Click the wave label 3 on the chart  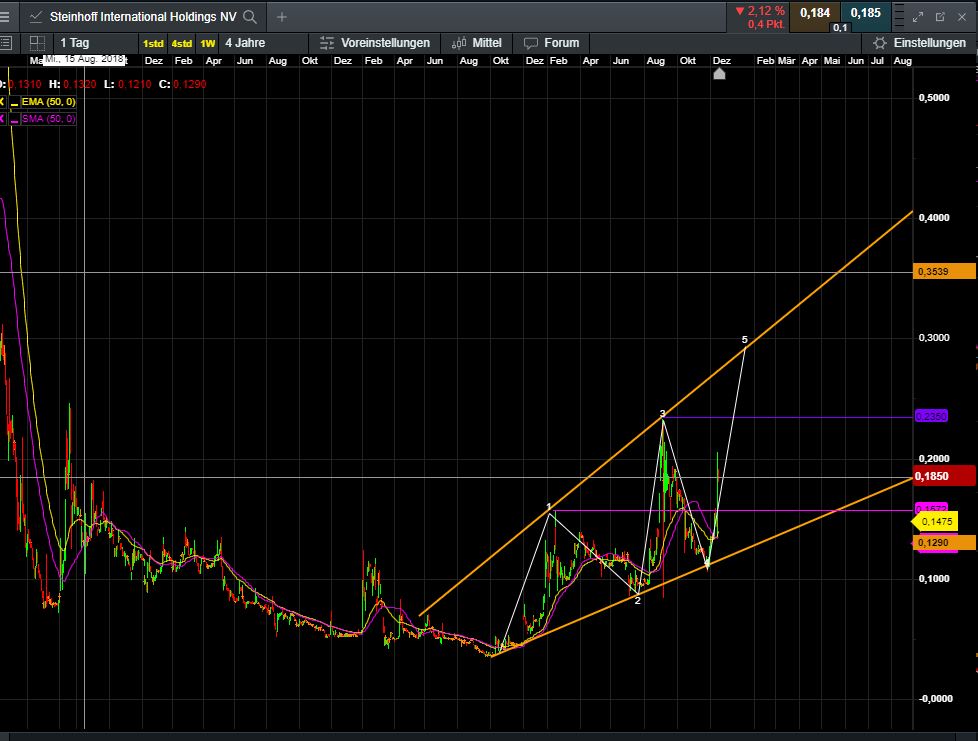[x=662, y=414]
